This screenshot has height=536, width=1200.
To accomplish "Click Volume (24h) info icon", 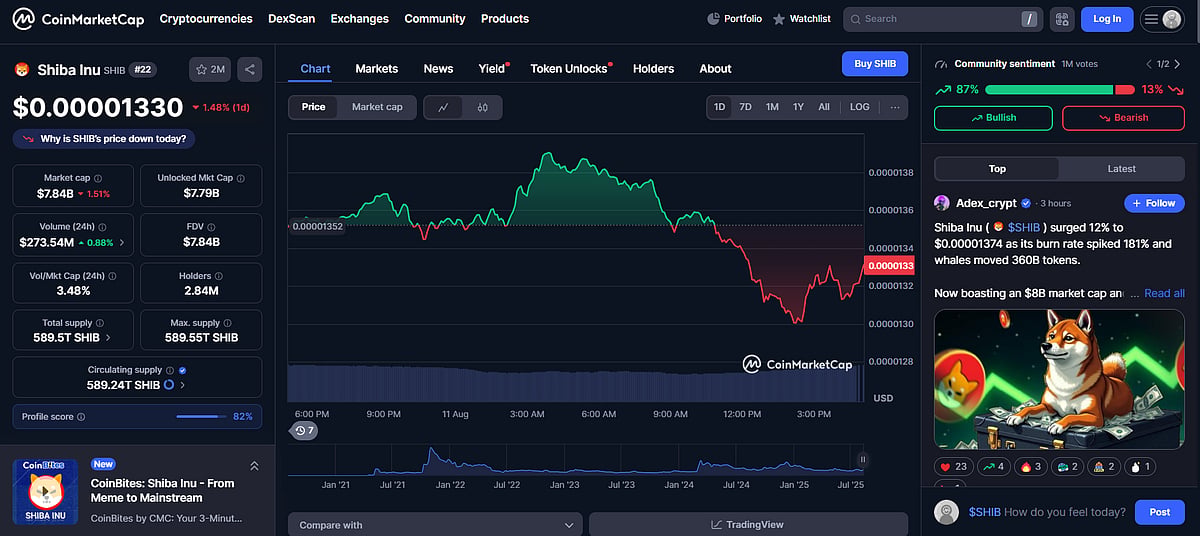I will coord(102,227).
